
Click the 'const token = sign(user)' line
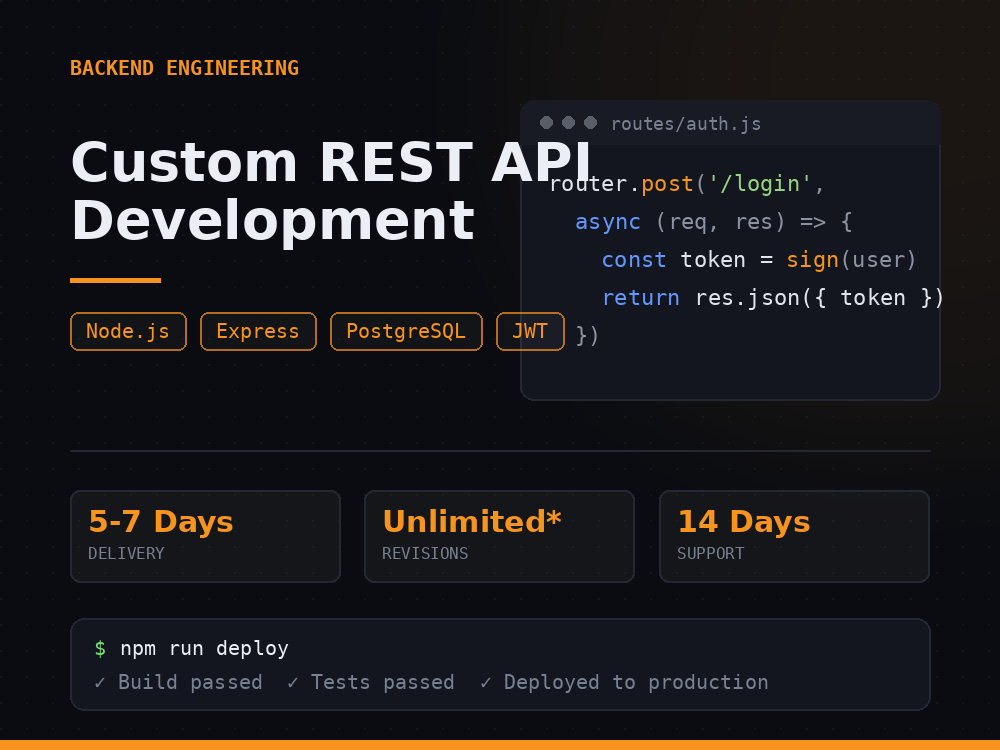tap(760, 260)
